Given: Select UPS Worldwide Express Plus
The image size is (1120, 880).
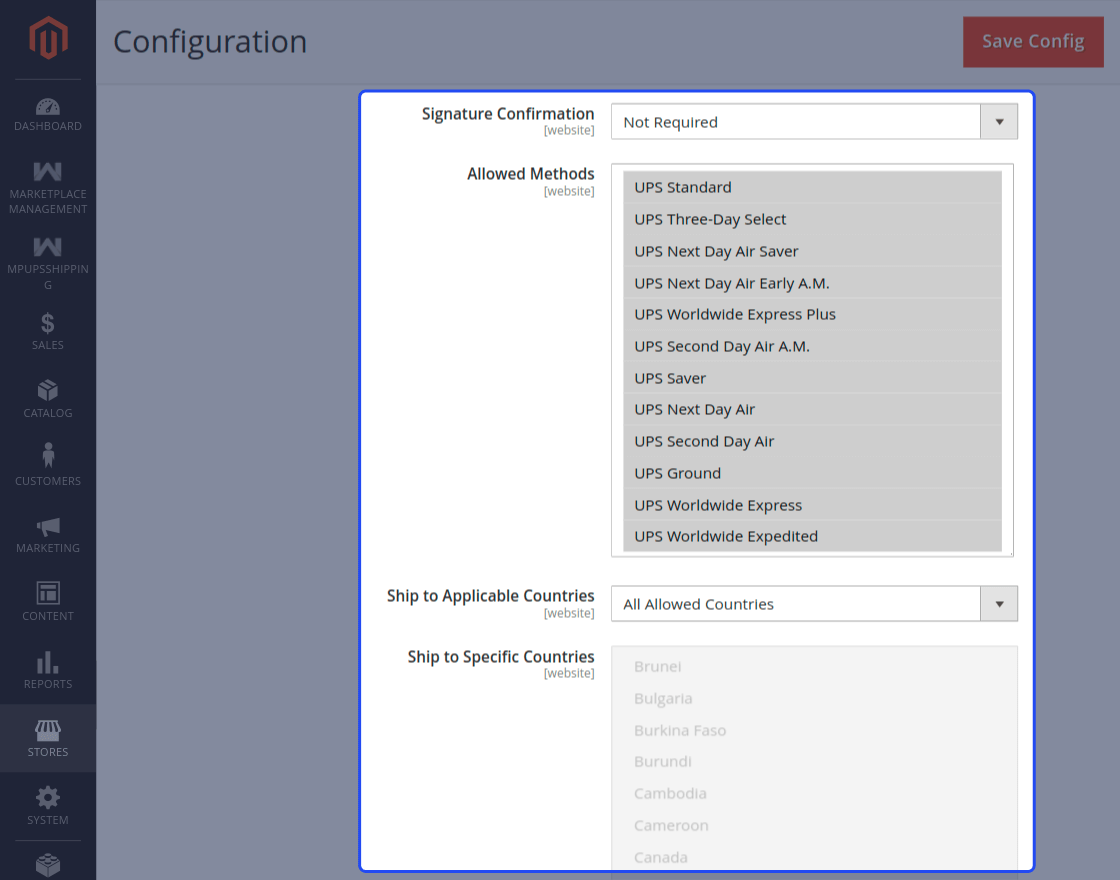Looking at the screenshot, I should (812, 314).
